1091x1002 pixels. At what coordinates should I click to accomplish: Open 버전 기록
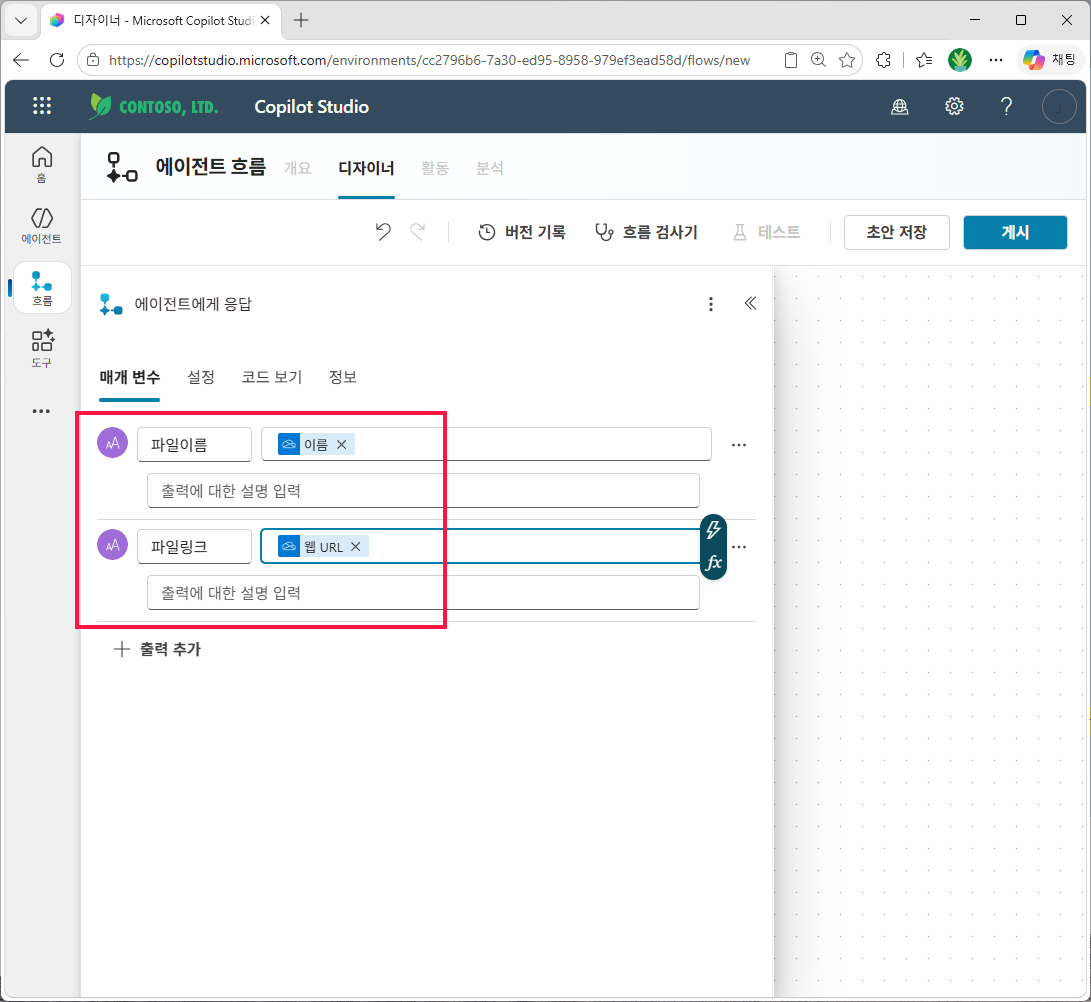coord(522,232)
